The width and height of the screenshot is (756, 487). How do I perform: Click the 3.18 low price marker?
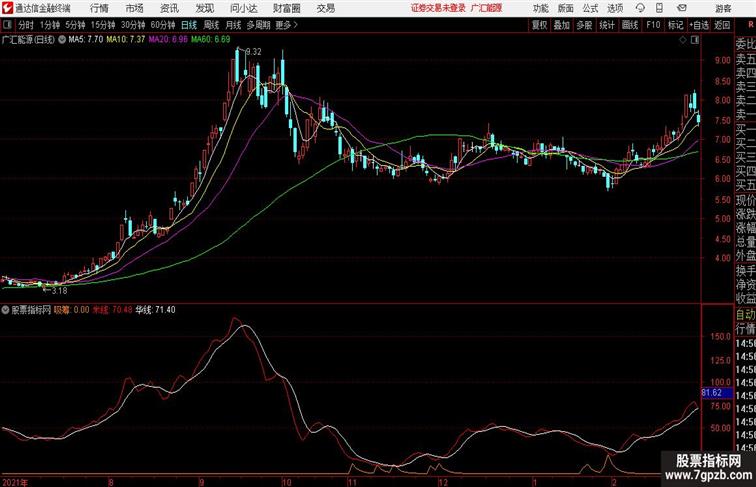click(x=59, y=291)
